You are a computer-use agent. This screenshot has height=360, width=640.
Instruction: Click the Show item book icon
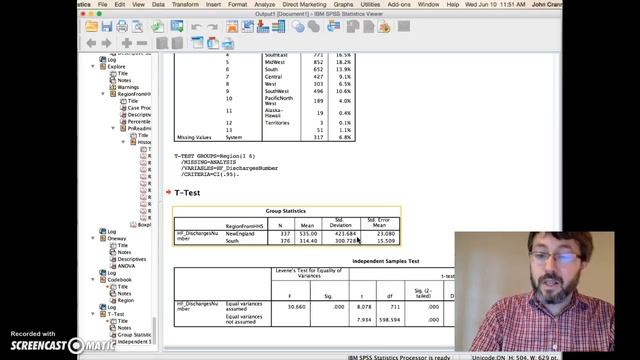162,43
